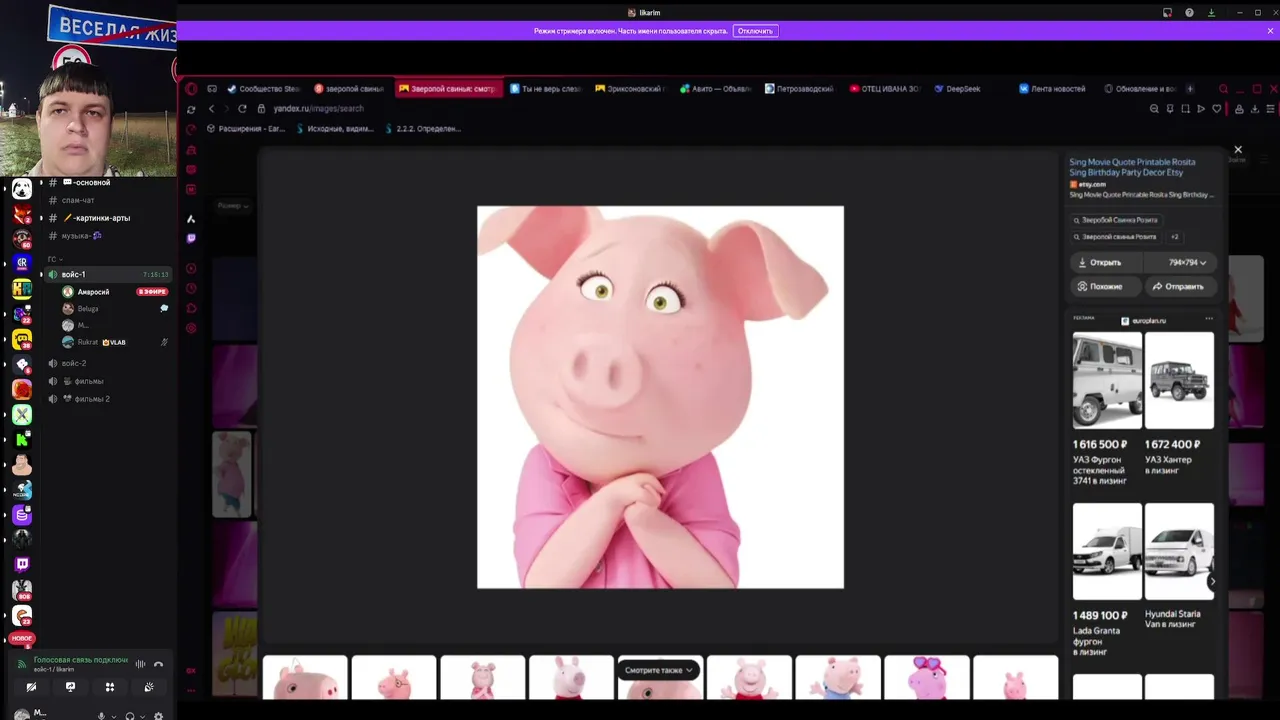The image size is (1280, 720).
Task: Switch to the Авито — Объявления tab
Action: [714, 88]
